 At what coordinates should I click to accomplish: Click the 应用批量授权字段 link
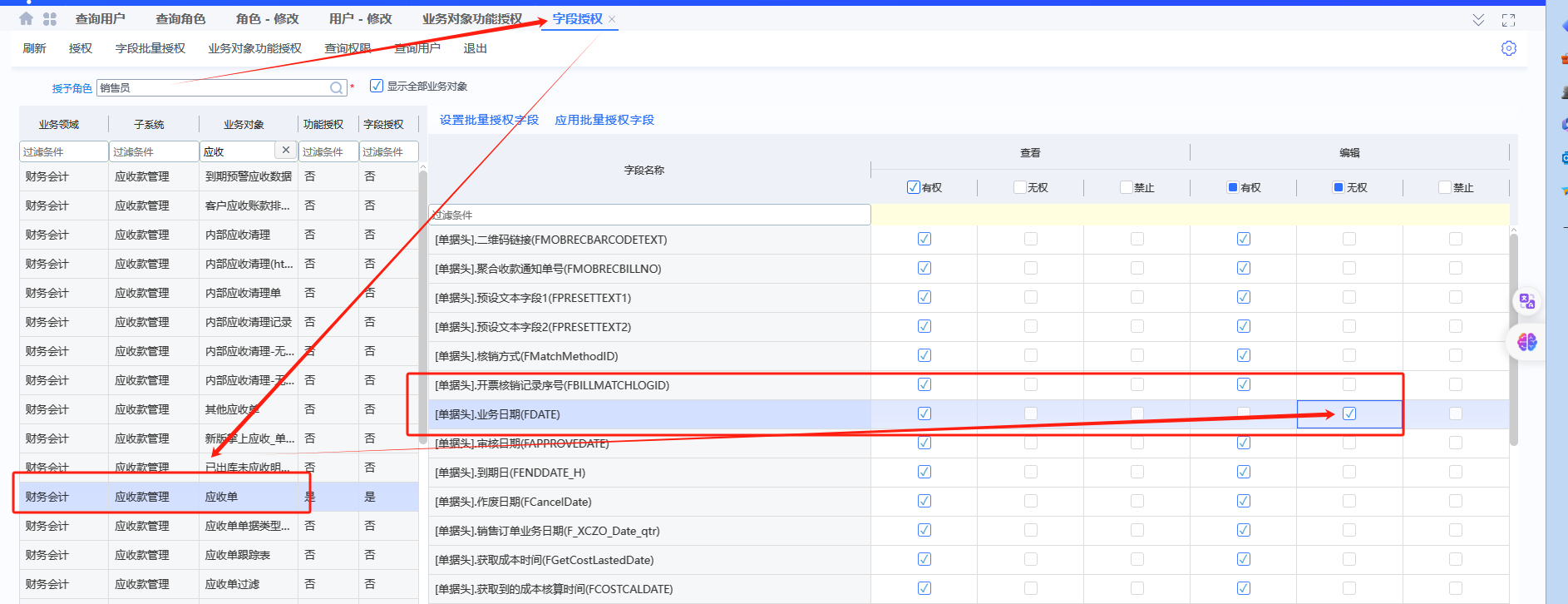pyautogui.click(x=604, y=120)
